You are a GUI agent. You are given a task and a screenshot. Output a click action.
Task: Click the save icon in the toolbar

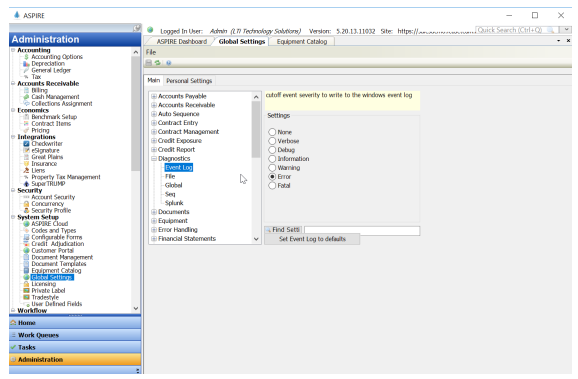tap(149, 63)
